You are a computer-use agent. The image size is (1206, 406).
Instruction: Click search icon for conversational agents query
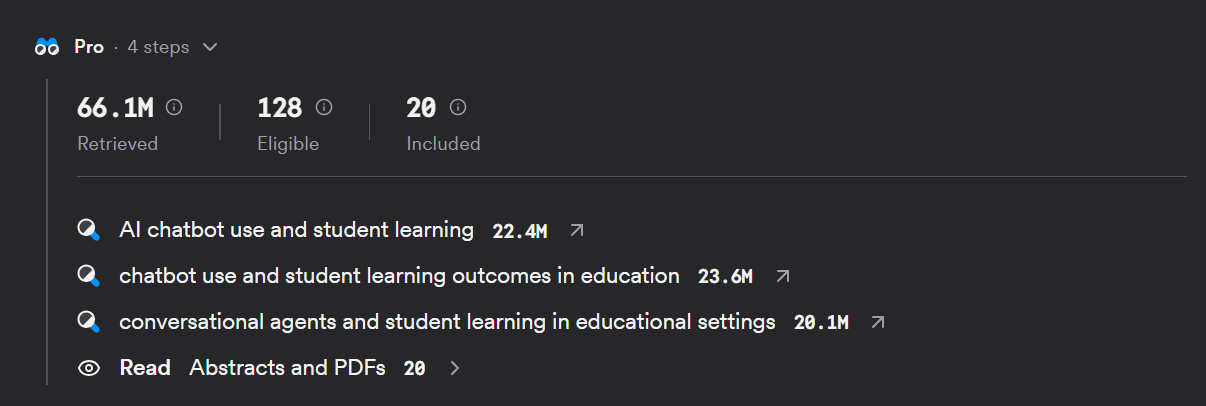point(89,322)
